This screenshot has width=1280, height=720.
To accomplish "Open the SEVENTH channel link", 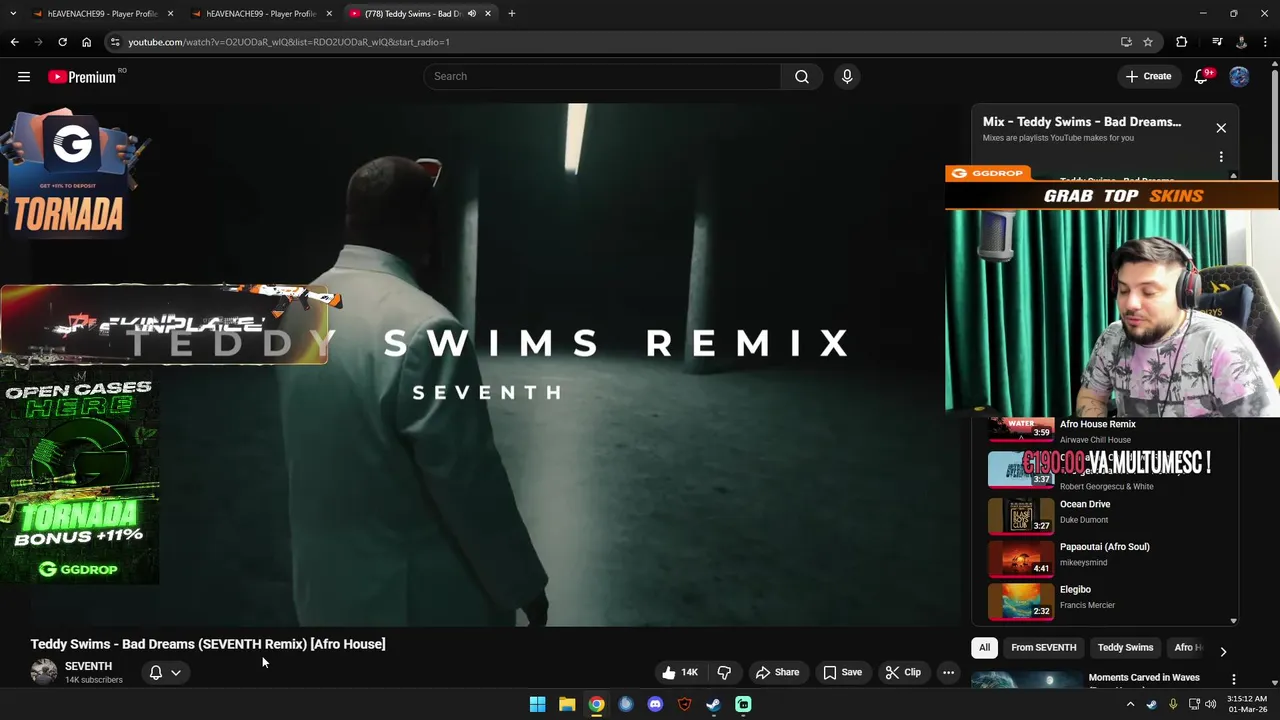I will [88, 666].
